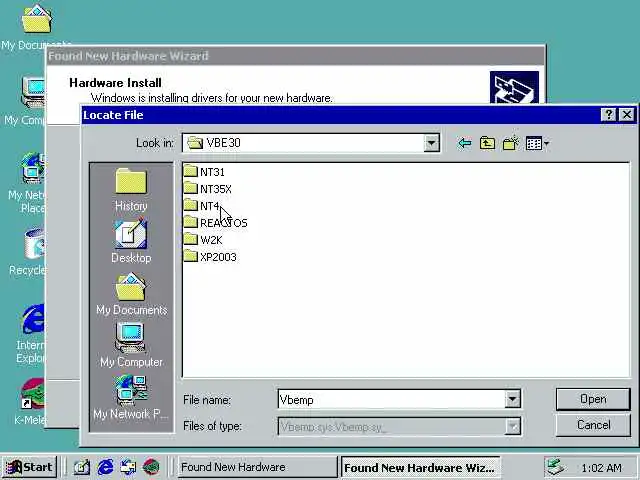Switch to Found New Hardware taskbar button
This screenshot has width=640, height=480.
(257, 467)
